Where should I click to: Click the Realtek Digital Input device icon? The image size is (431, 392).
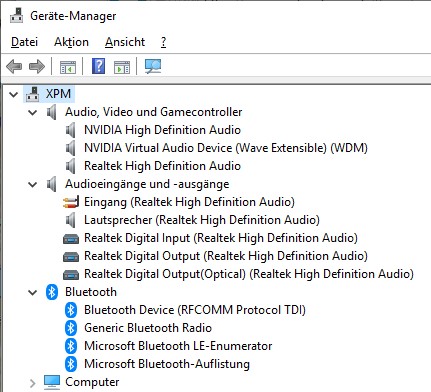click(71, 239)
